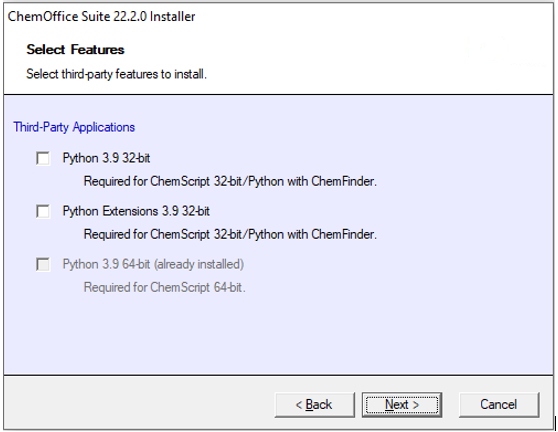Click the Required for ChemScript 64-bit description

[164, 288]
